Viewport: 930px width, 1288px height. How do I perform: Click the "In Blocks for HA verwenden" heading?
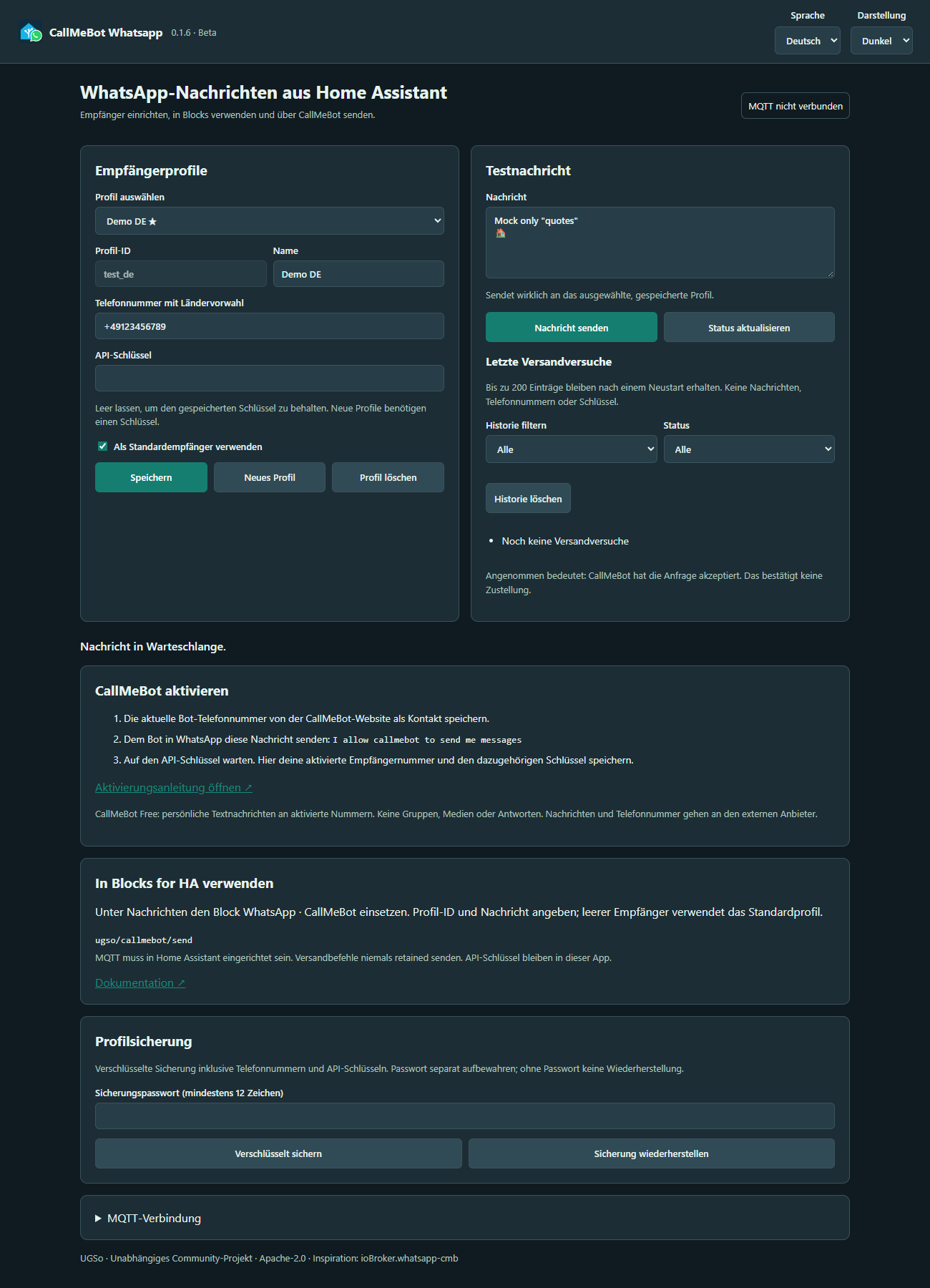click(x=185, y=883)
